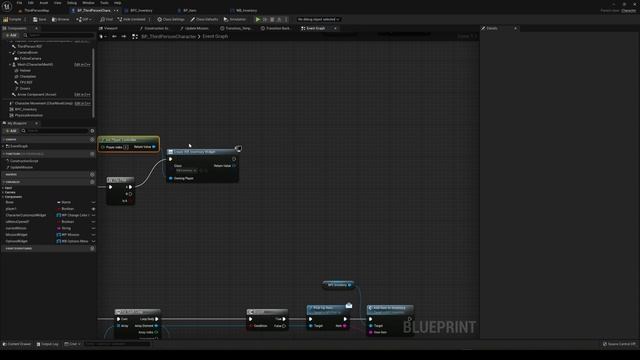Open the Output Log
This screenshot has height=360, width=640.
tap(47, 344)
